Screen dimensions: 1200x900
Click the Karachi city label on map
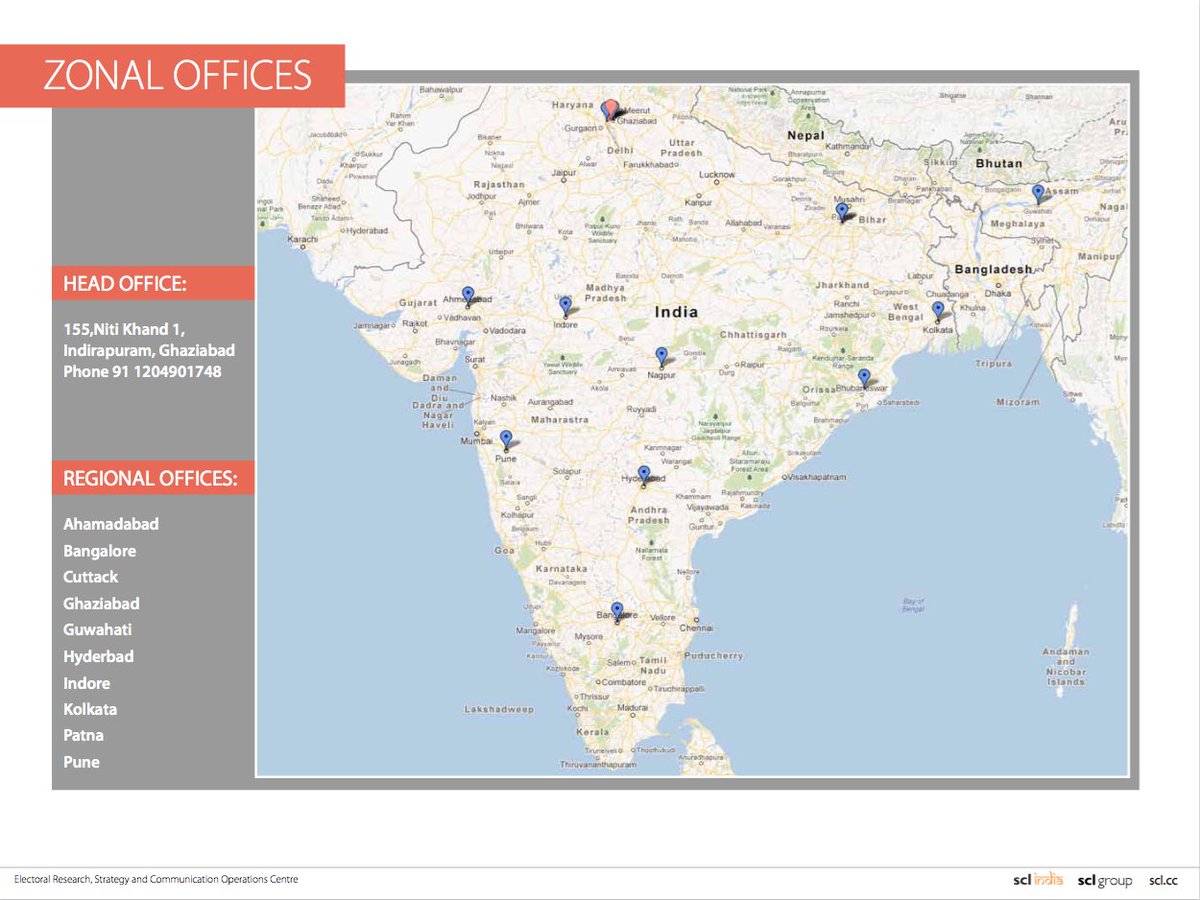pos(300,241)
